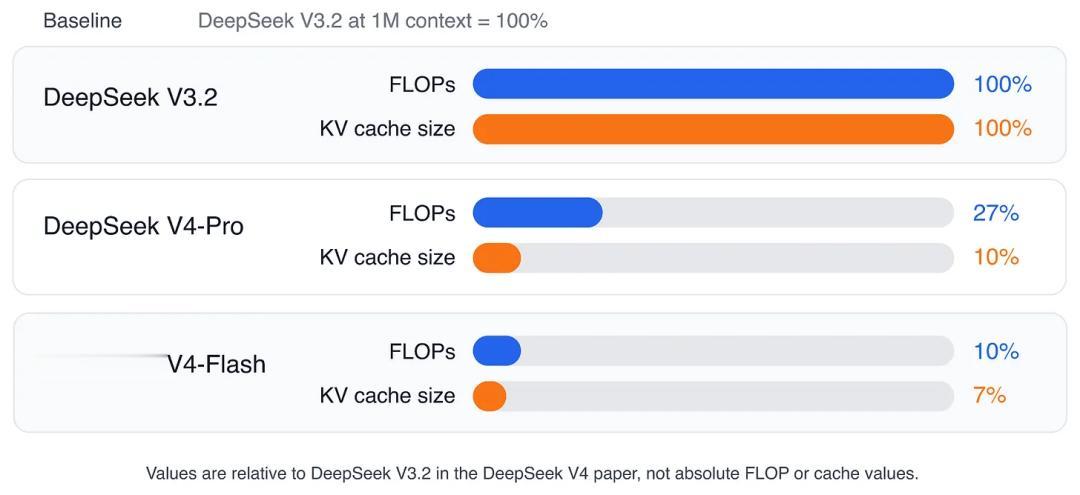Click the V4-Pro FLOPs blue bar segment

tap(537, 213)
